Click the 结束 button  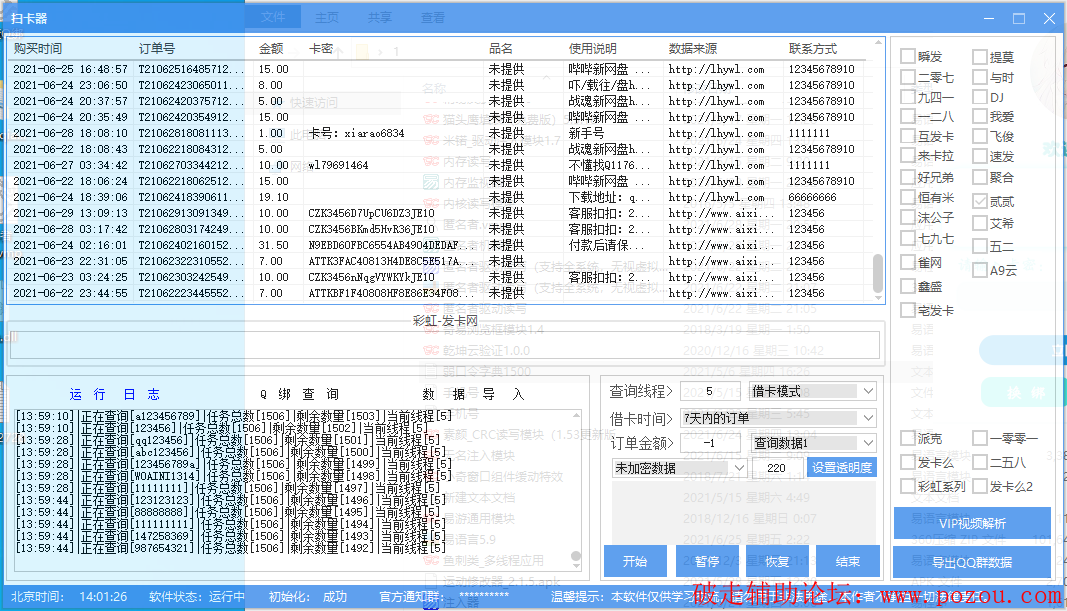[x=848, y=561]
